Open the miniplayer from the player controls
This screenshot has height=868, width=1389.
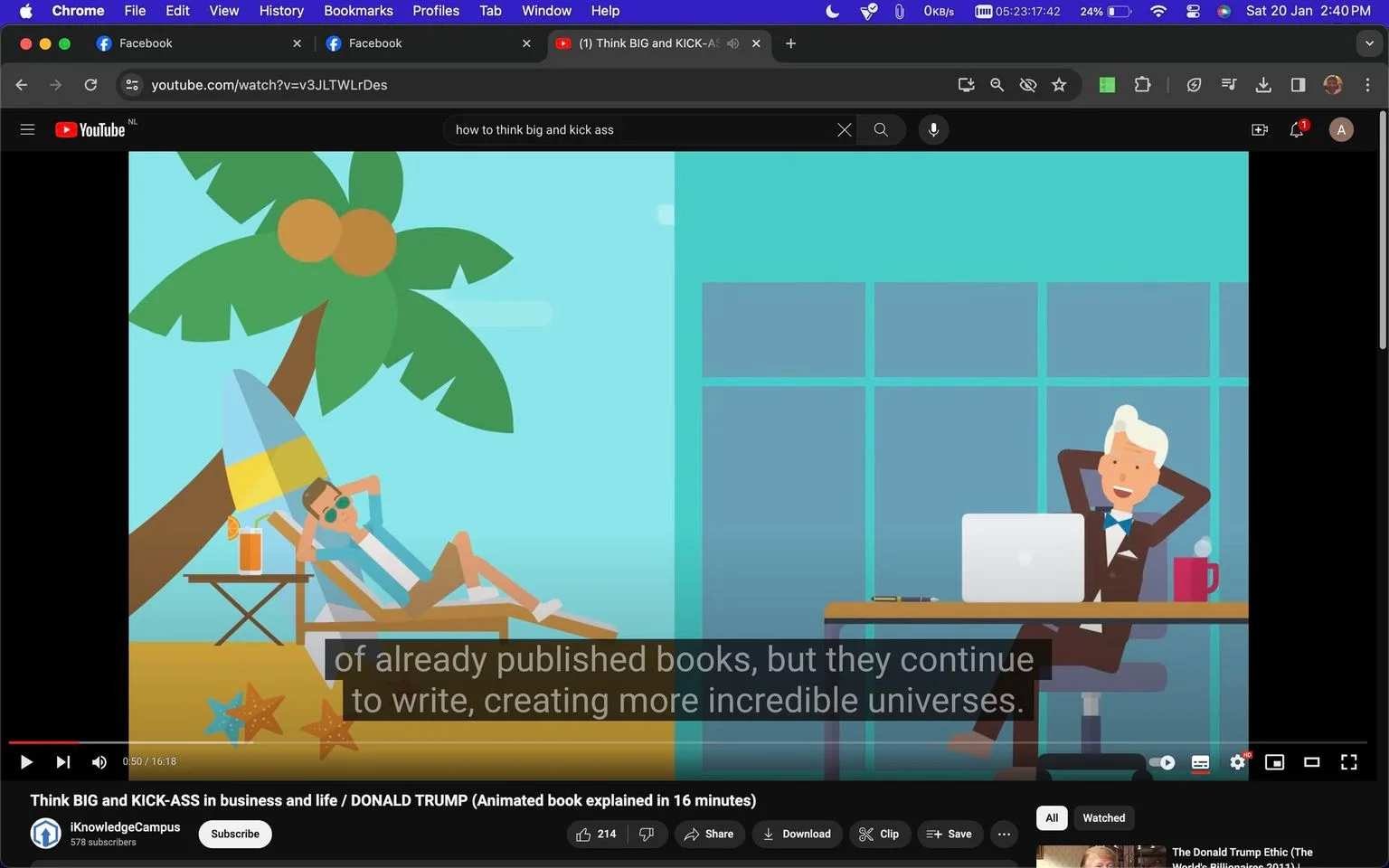tap(1274, 762)
